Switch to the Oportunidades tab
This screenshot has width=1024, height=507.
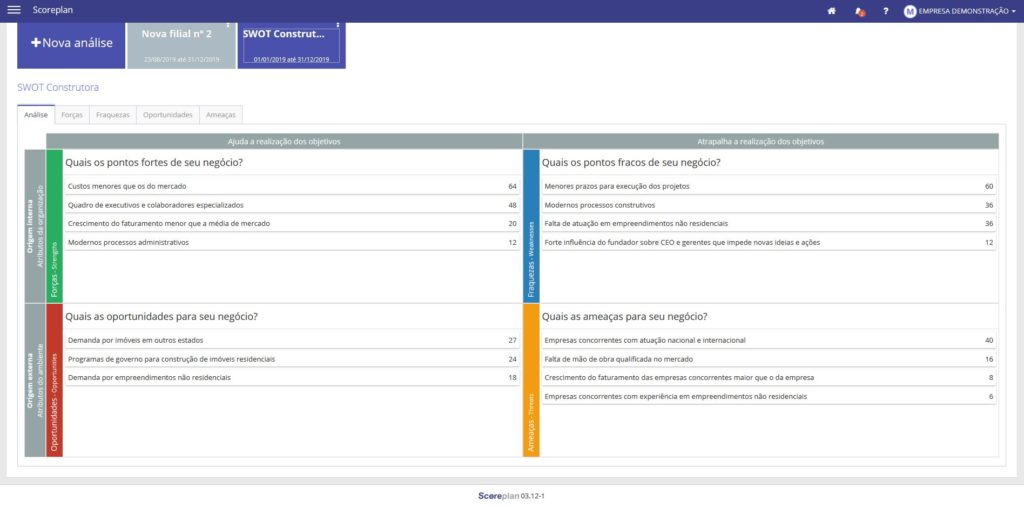[168, 115]
